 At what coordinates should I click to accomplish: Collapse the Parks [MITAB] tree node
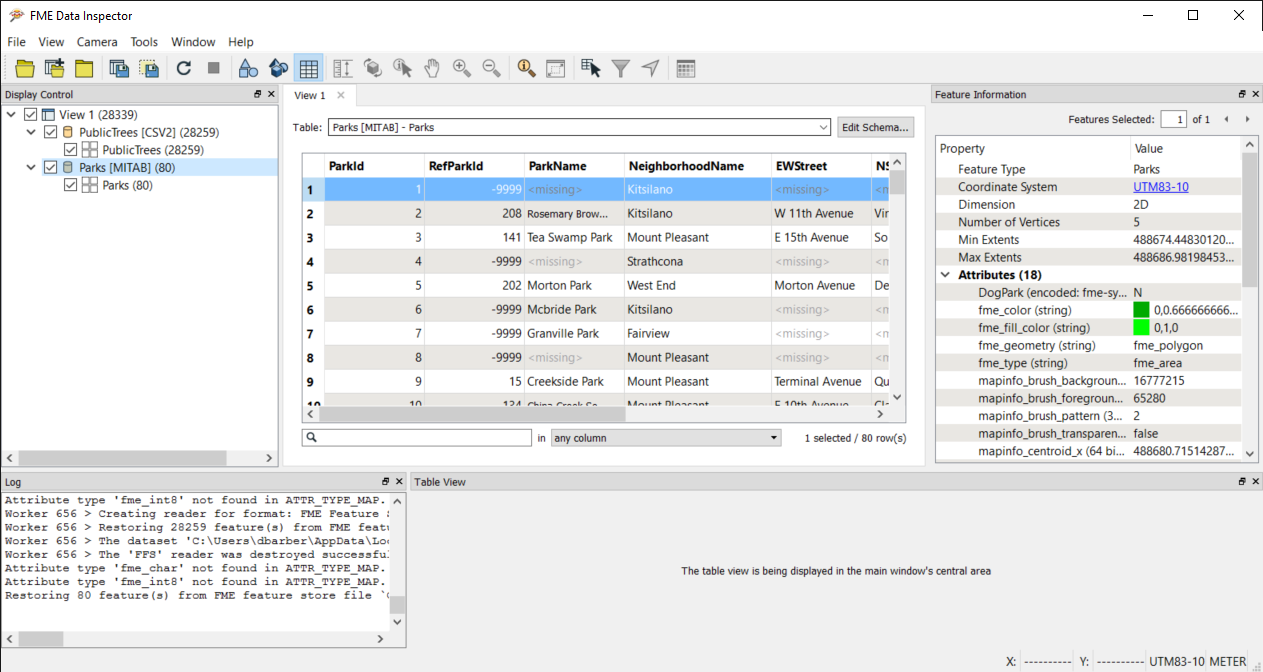pyautogui.click(x=30, y=167)
